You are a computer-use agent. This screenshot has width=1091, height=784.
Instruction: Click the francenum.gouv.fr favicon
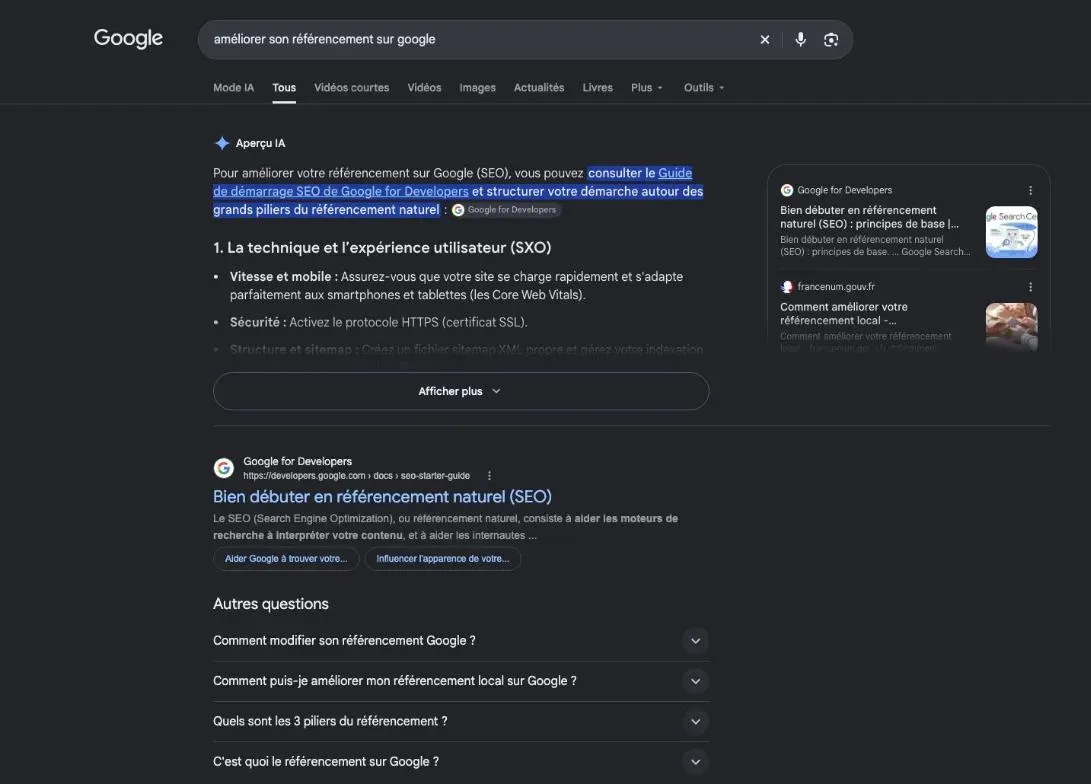click(787, 287)
